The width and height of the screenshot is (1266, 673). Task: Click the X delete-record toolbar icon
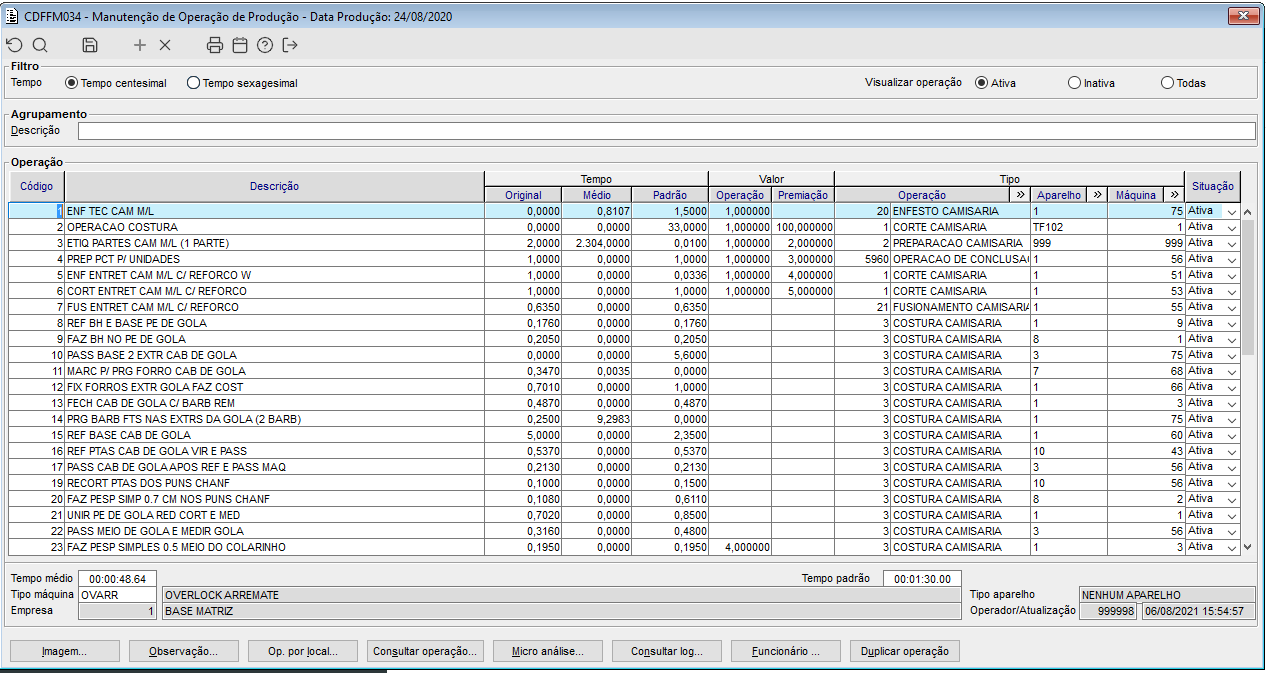point(165,45)
